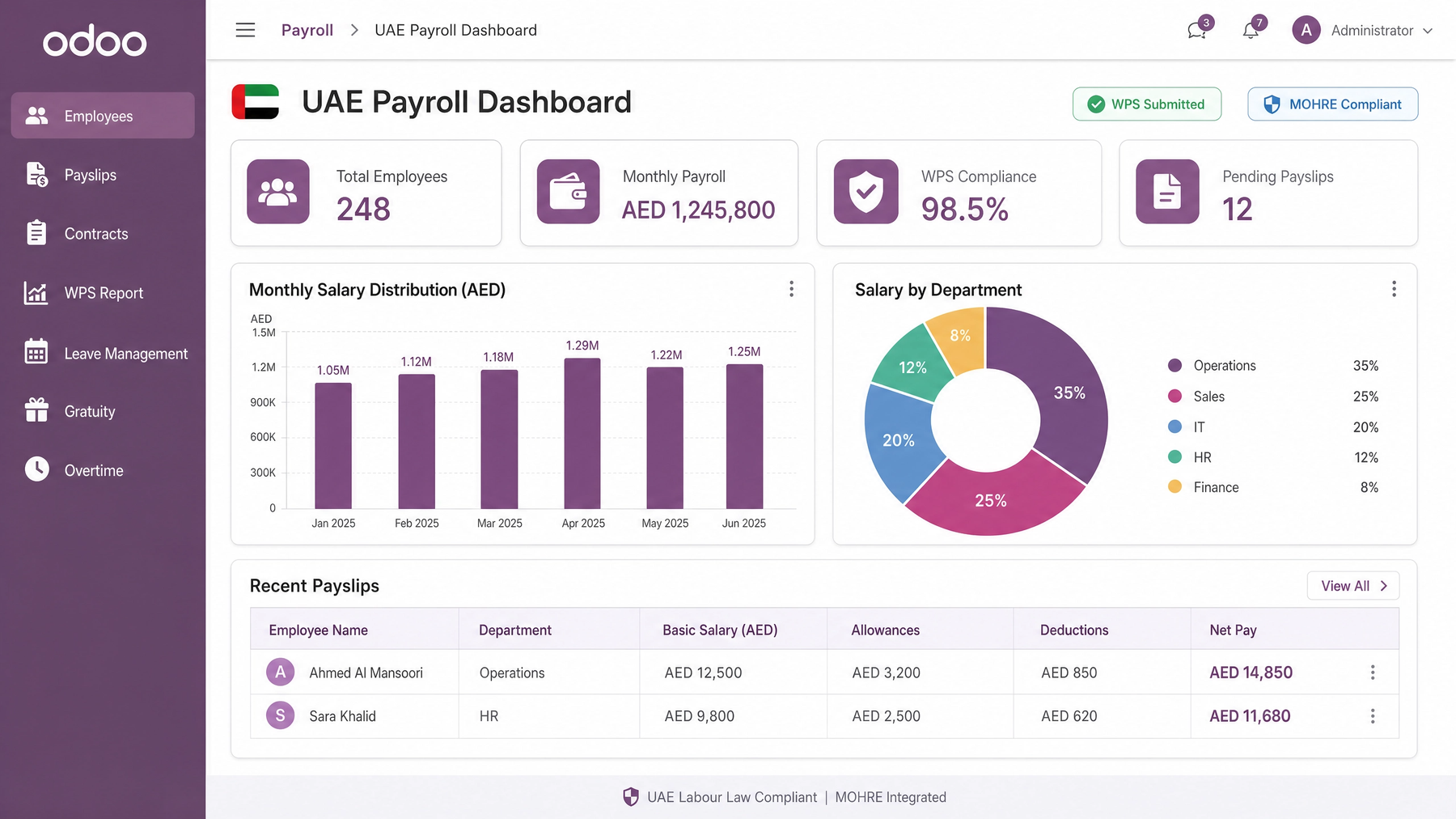Open Sara Khalid row options menu
This screenshot has width=1456, height=819.
(1373, 716)
